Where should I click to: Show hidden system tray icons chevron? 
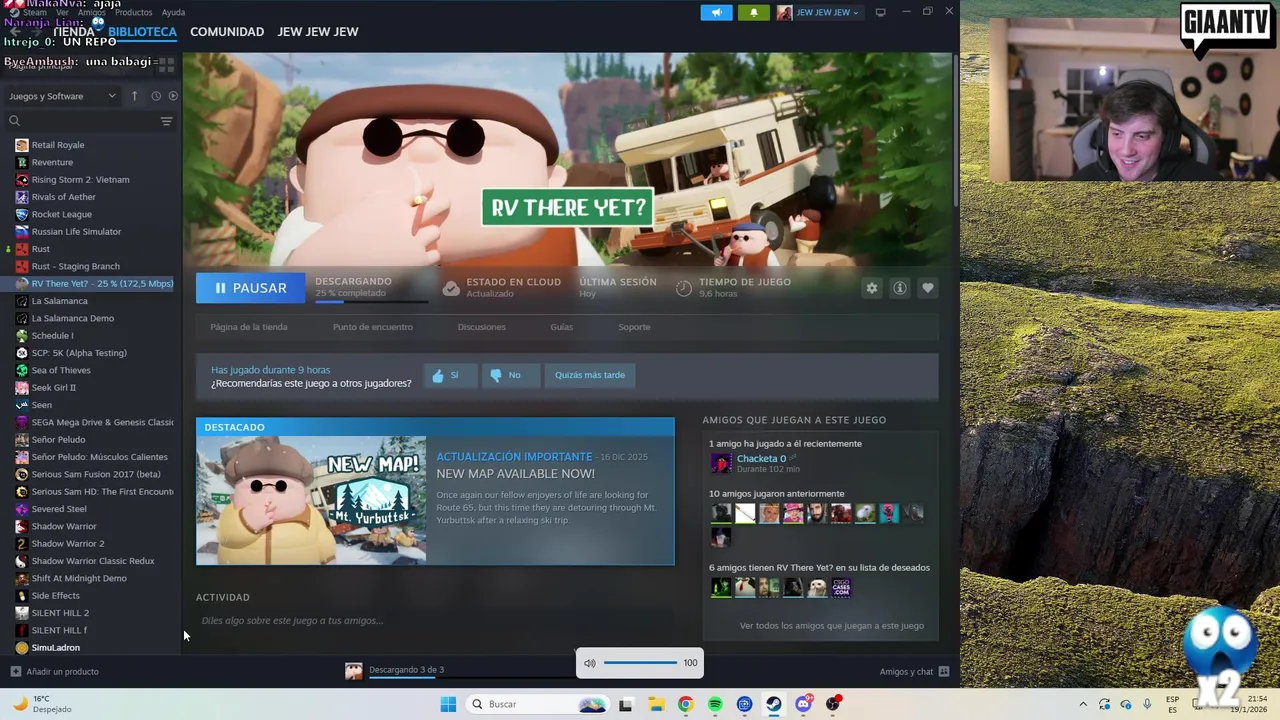click(x=1083, y=704)
